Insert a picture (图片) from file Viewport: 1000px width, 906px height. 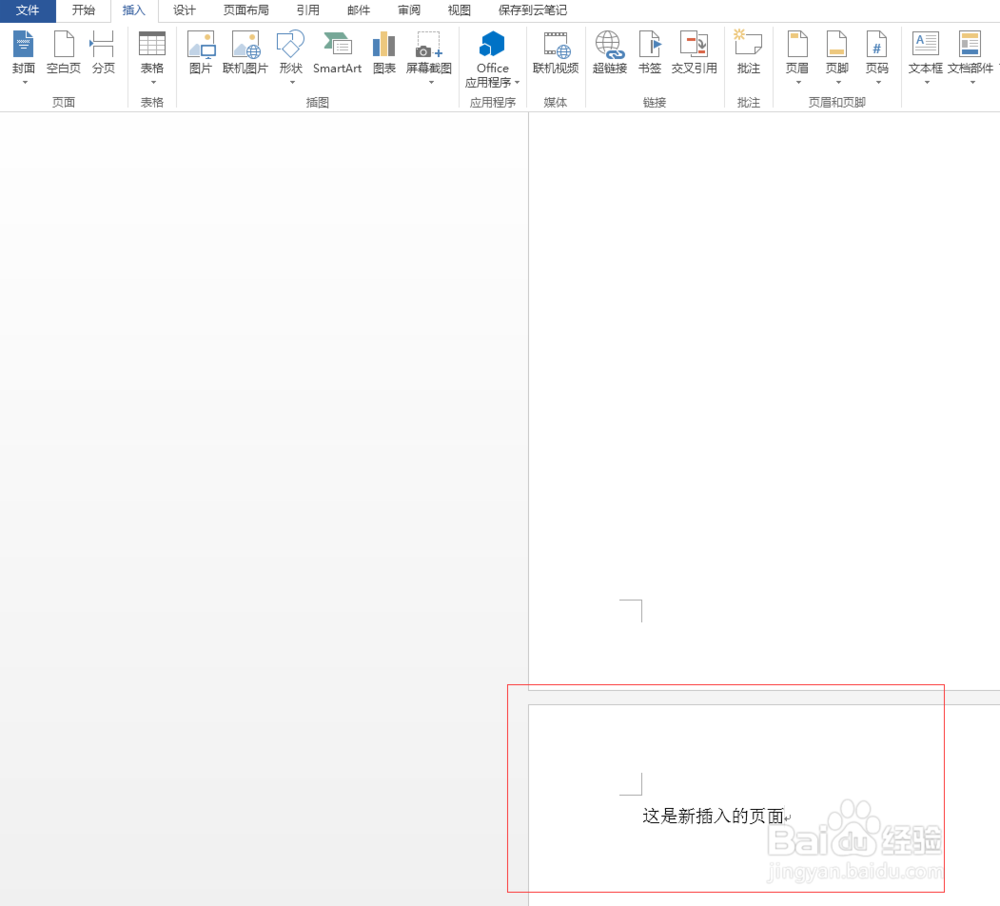coord(200,53)
